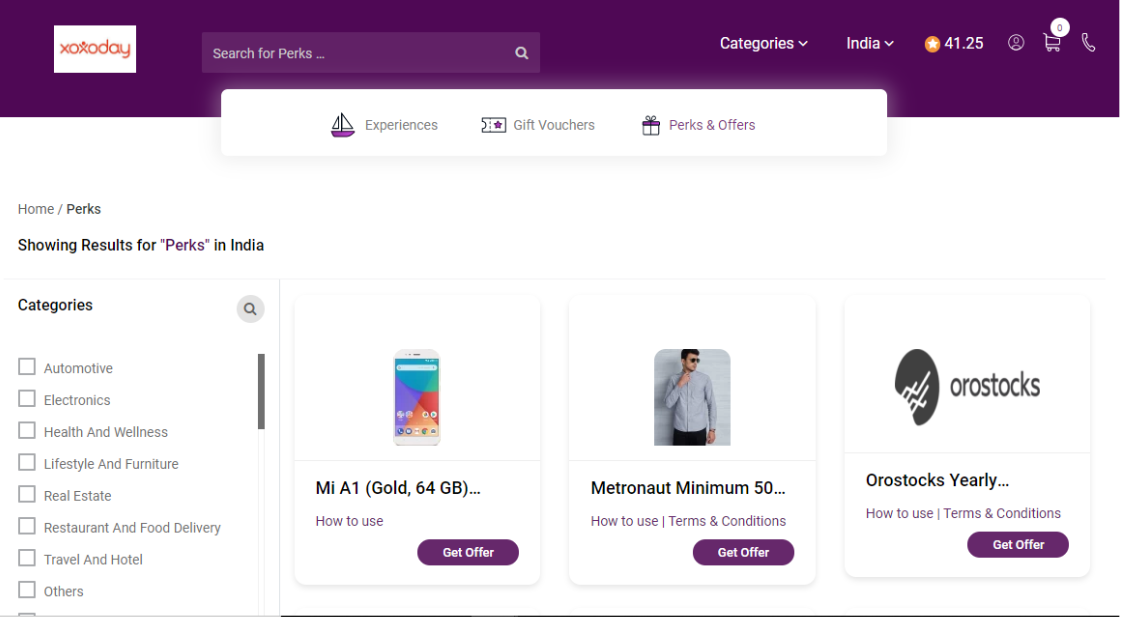Open Terms & Conditions for Metronaut
Image resolution: width=1121 pixels, height=617 pixels.
click(727, 521)
